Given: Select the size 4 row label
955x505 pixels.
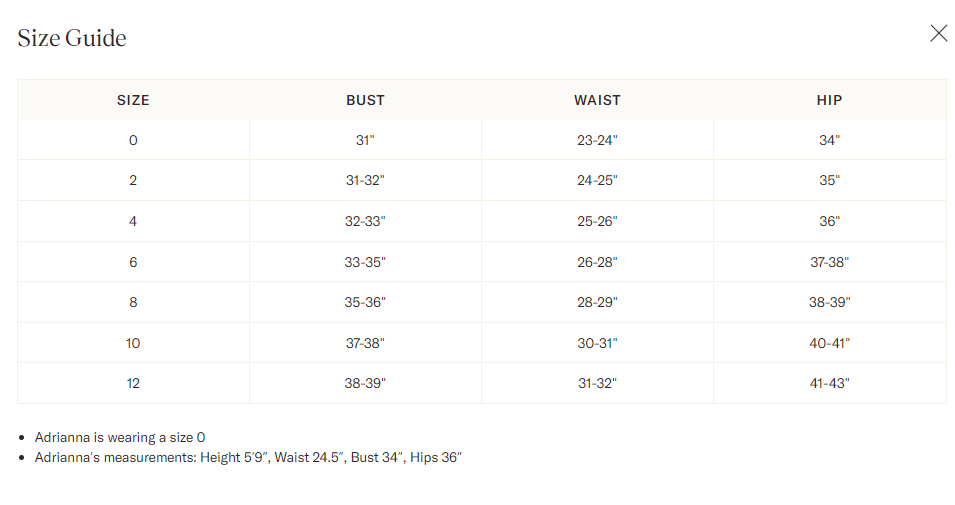Looking at the screenshot, I should pyautogui.click(x=133, y=221).
